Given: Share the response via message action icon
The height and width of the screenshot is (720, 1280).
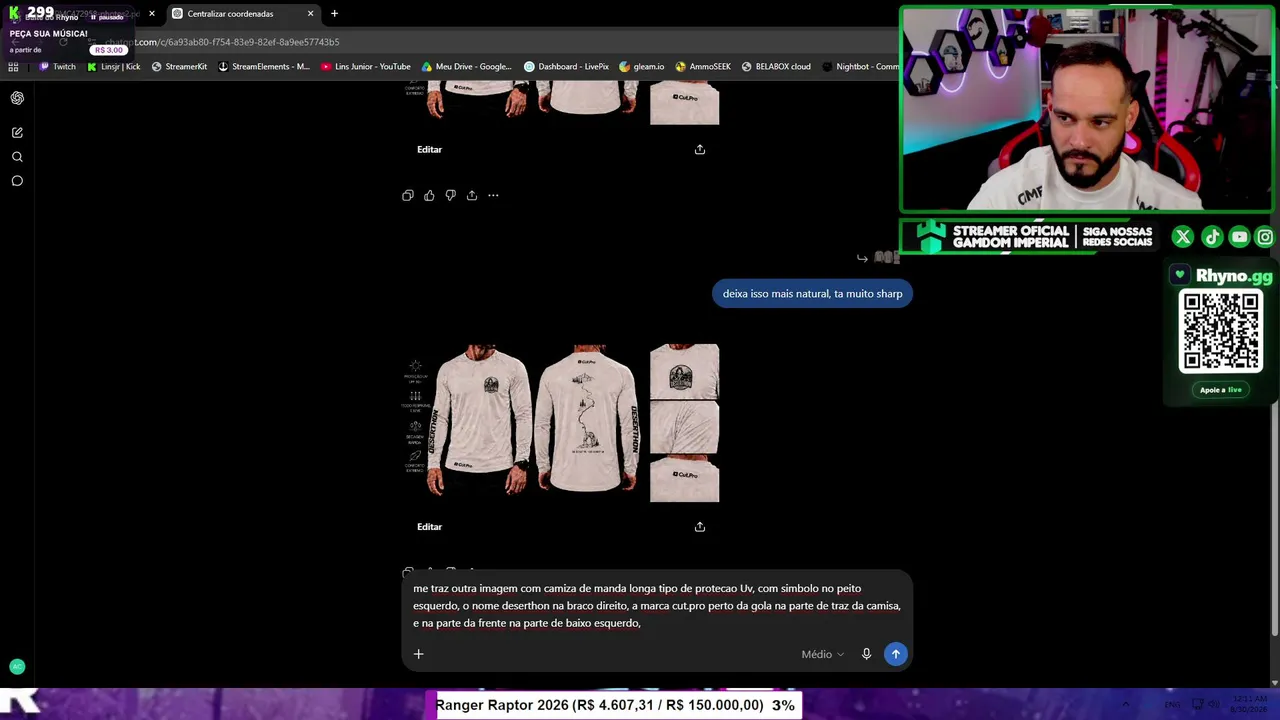Looking at the screenshot, I should pyautogui.click(x=472, y=195).
